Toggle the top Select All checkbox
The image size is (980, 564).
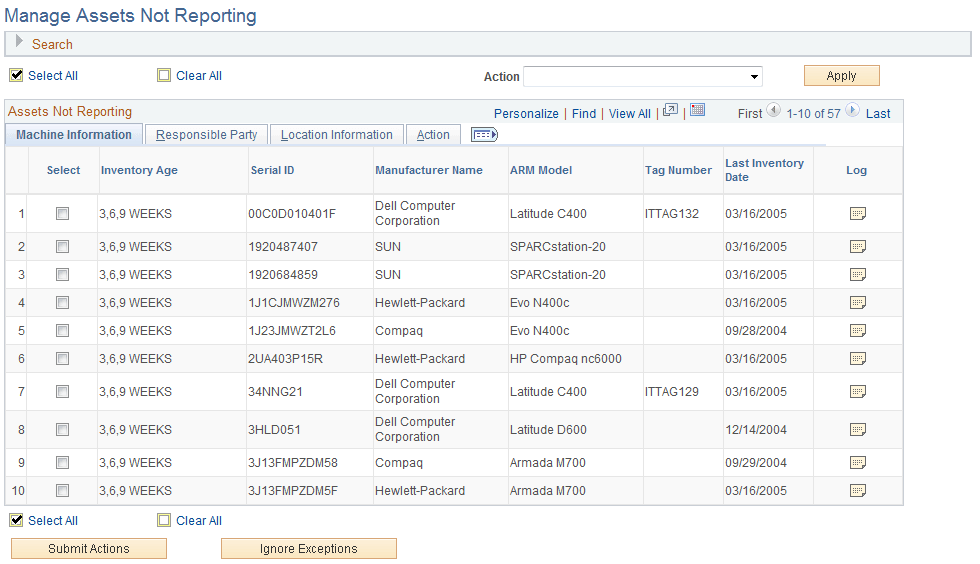(16, 75)
